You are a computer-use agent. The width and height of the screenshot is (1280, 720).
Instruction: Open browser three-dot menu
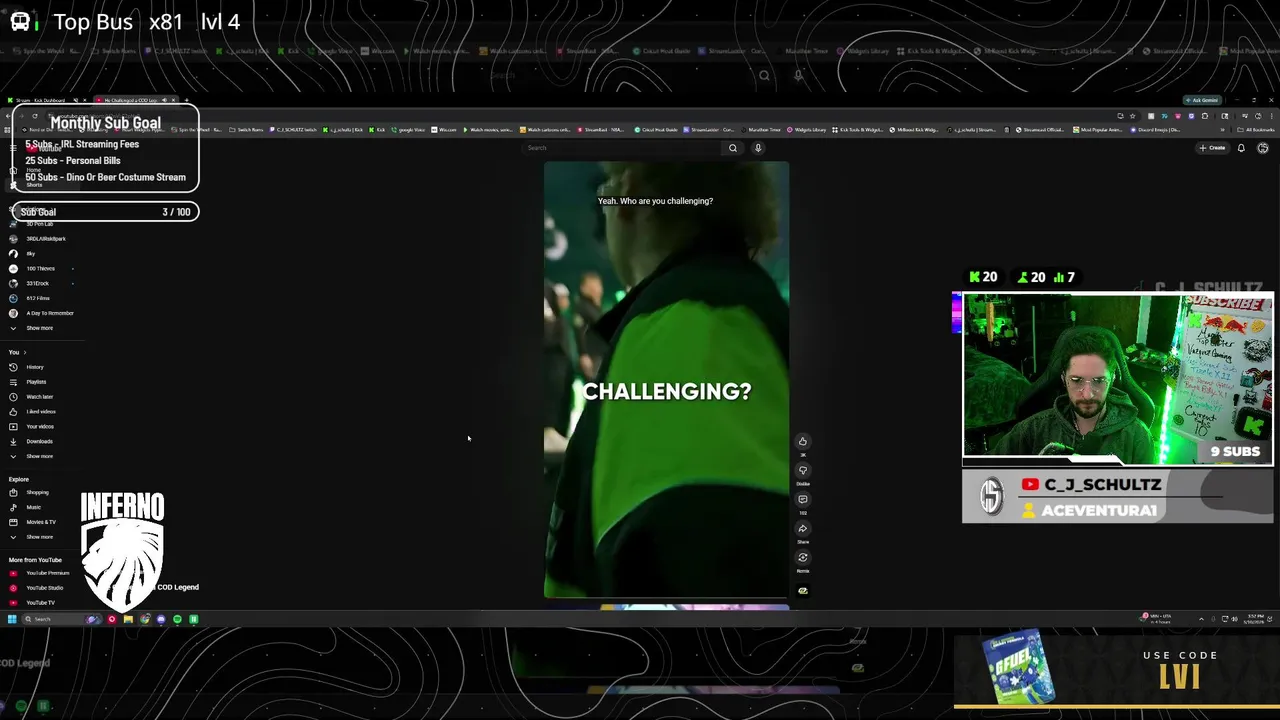pos(1269,116)
